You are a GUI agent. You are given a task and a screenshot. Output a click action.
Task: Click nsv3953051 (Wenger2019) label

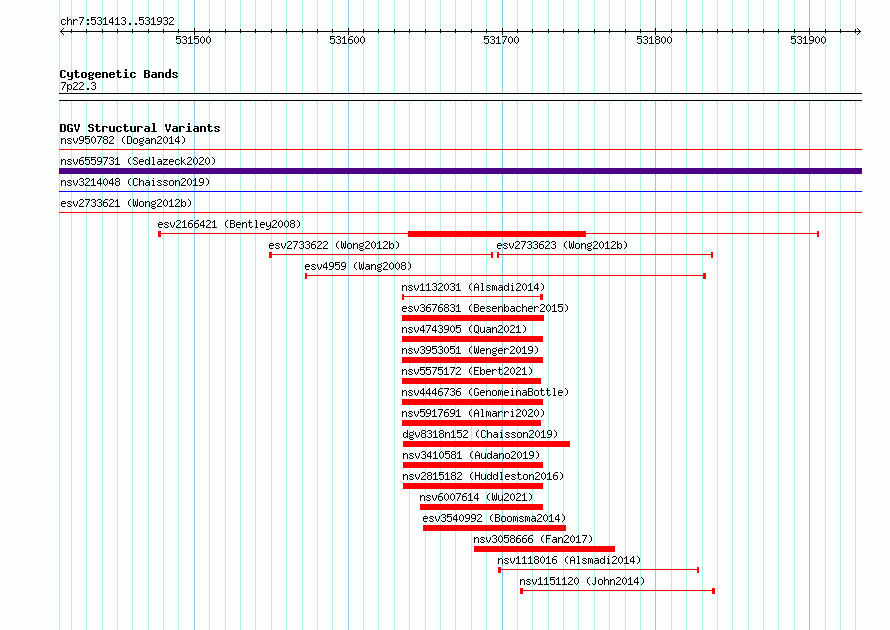470,350
